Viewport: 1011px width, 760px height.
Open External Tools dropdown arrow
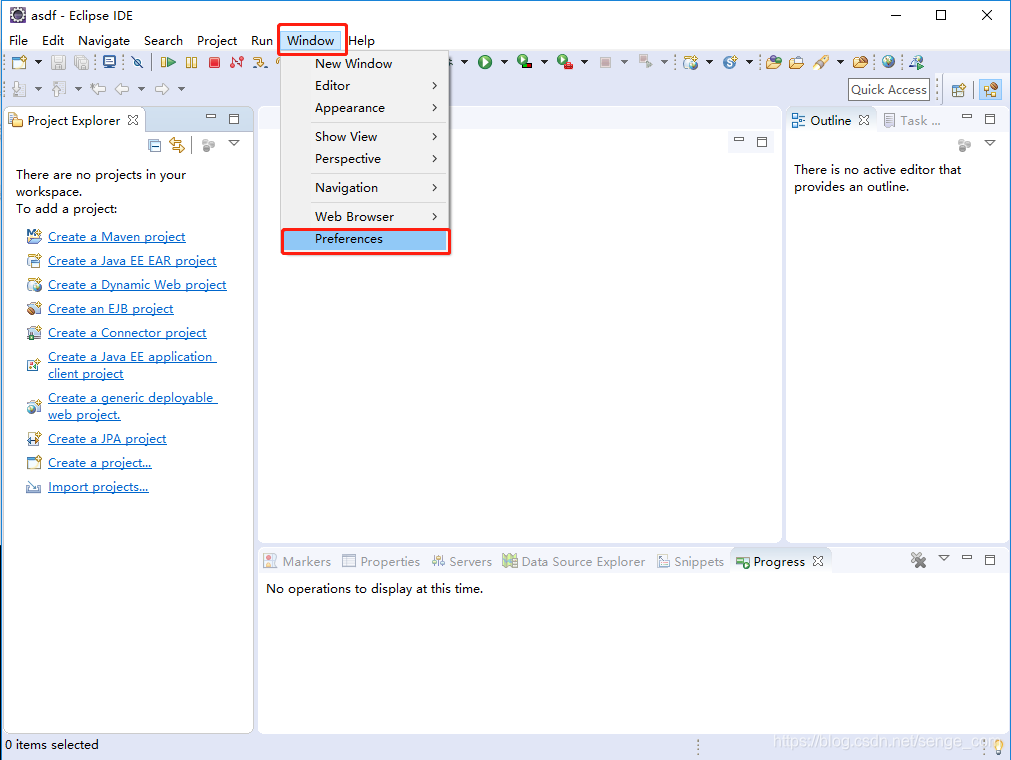[584, 62]
